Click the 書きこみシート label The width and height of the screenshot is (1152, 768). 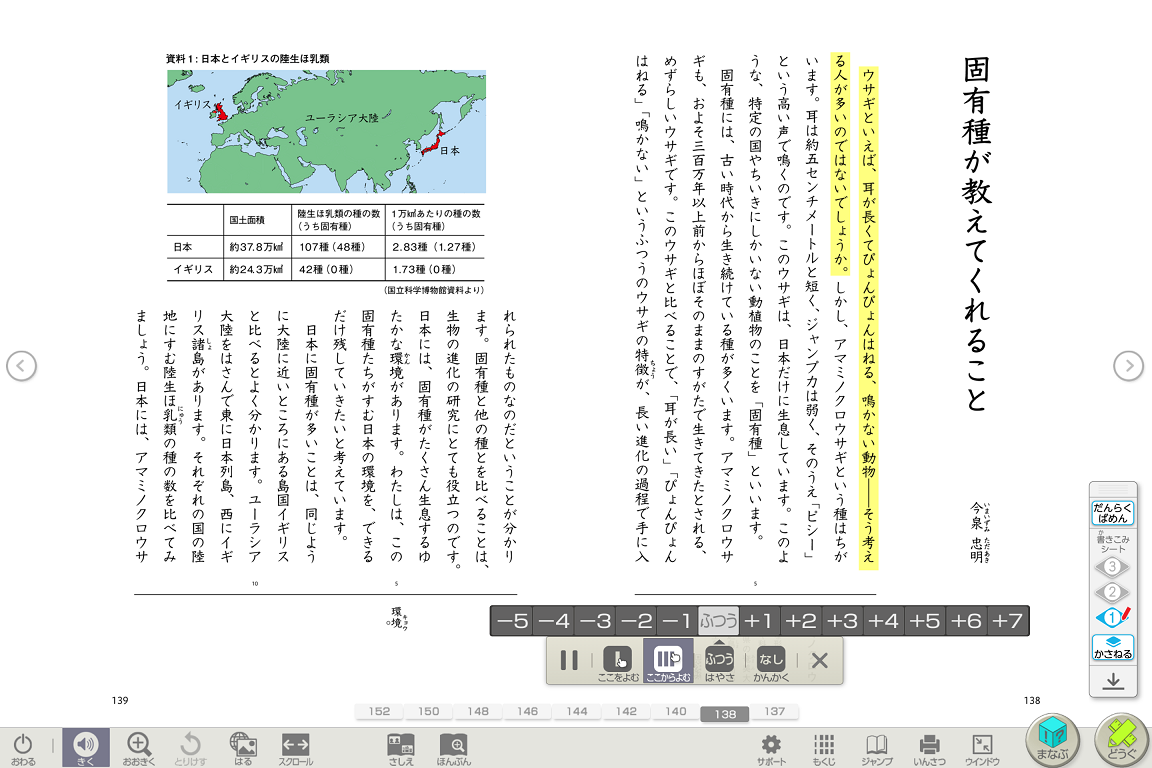pos(1112,543)
